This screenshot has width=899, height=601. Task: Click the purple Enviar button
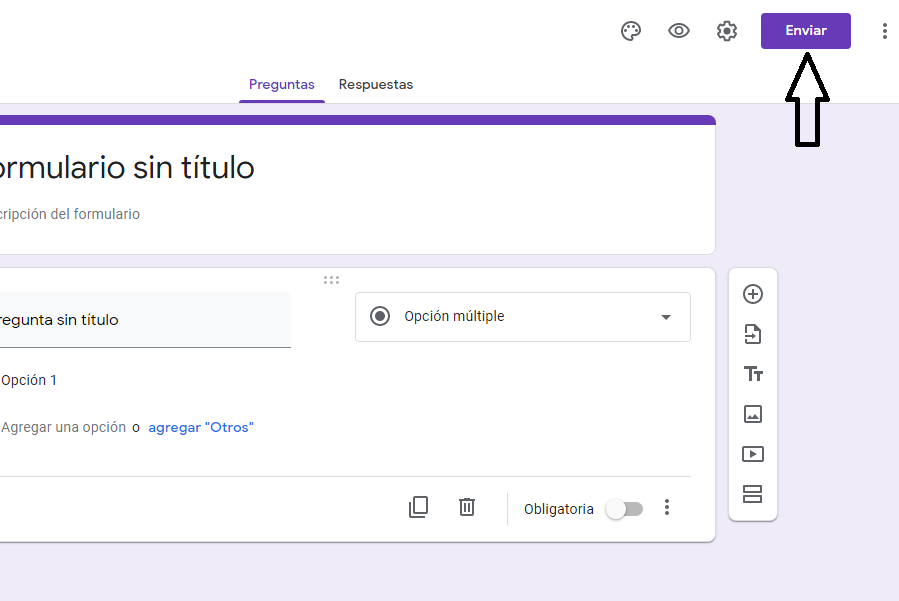click(806, 31)
